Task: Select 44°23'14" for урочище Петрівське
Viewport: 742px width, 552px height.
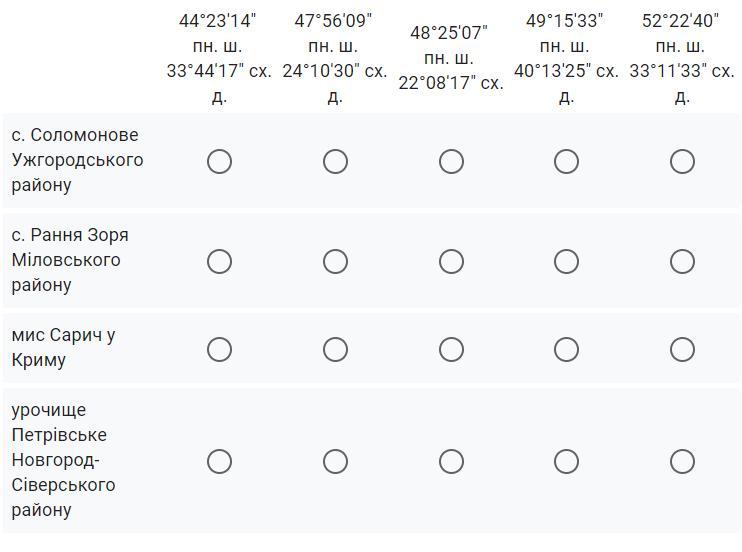Action: 219,461
